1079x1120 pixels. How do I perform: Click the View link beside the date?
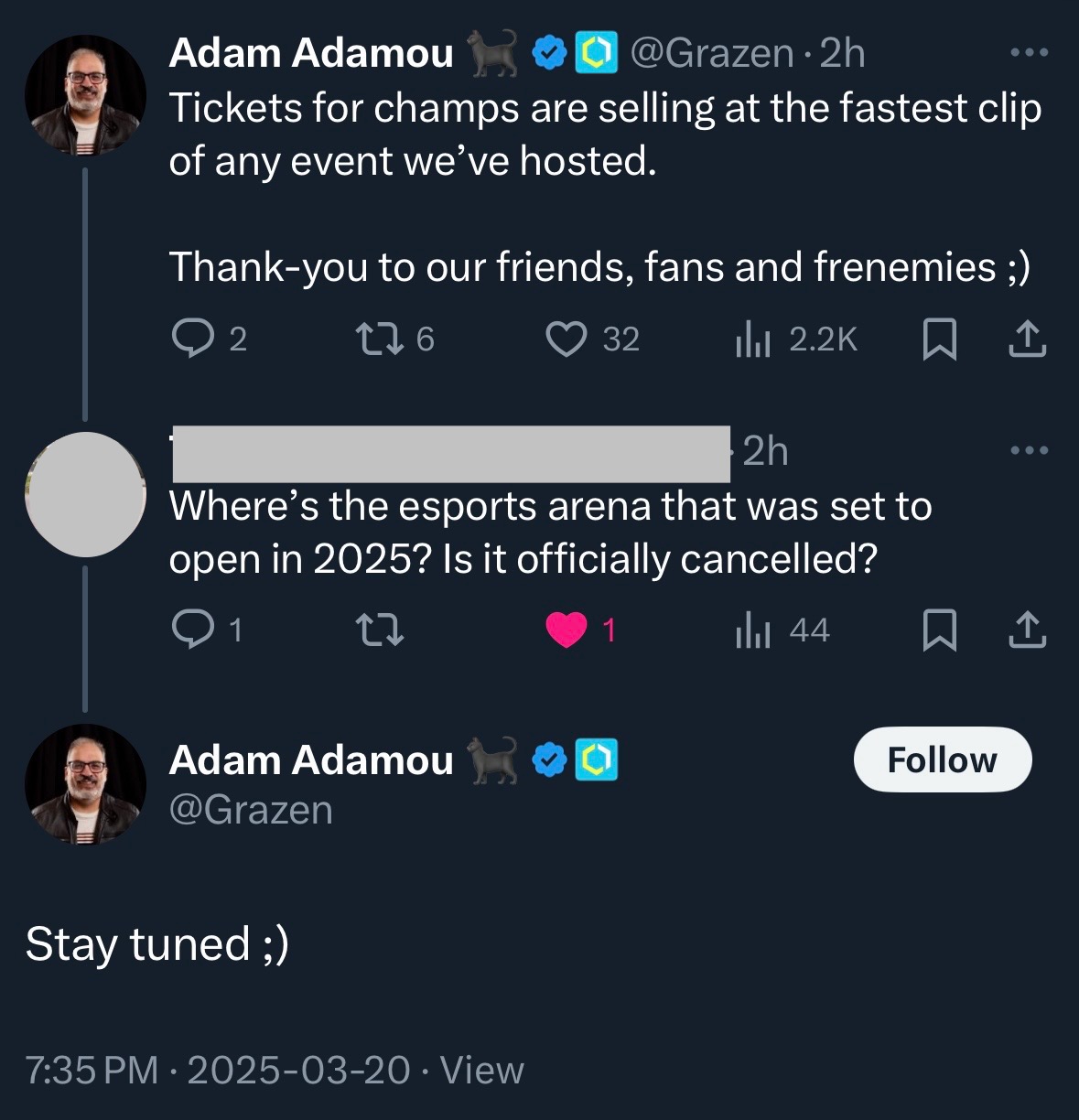[x=481, y=1070]
